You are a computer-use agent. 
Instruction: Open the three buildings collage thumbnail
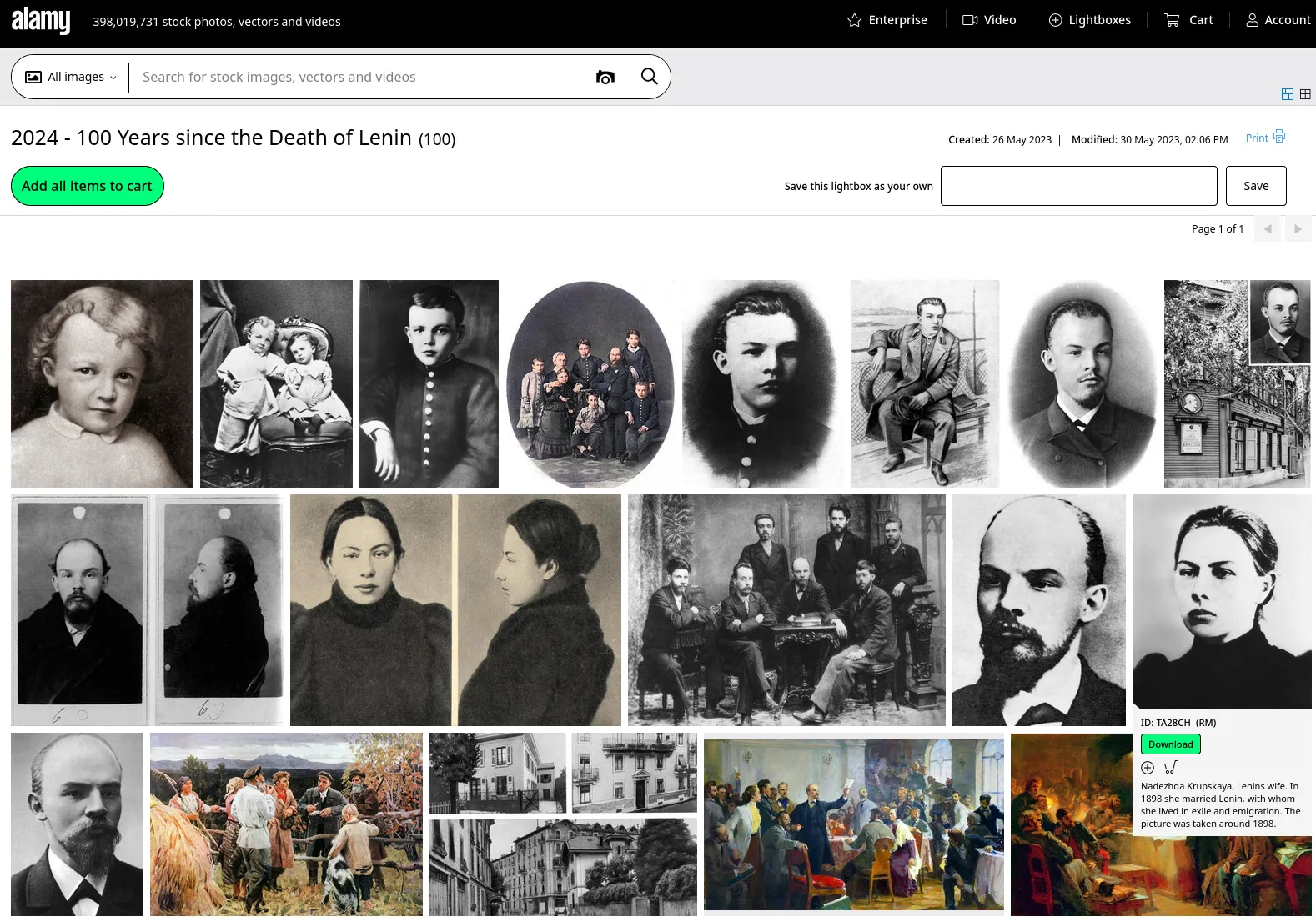563,824
